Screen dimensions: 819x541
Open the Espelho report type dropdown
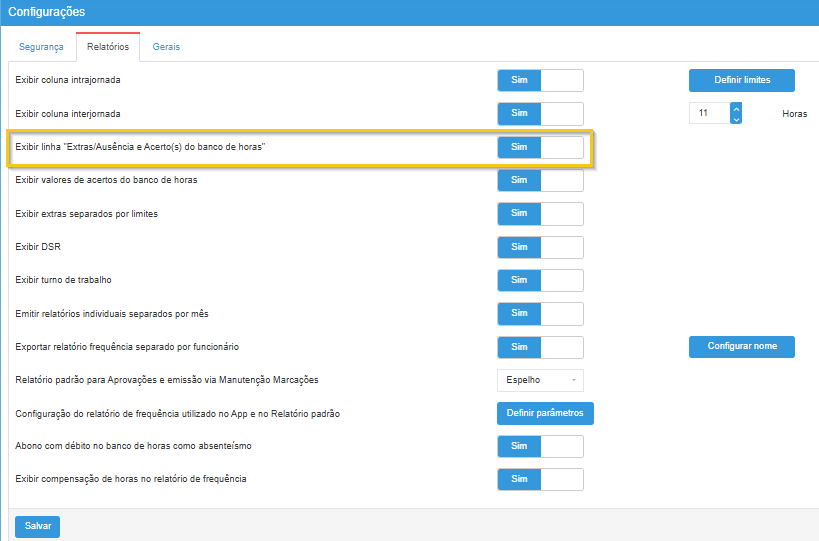tap(540, 380)
